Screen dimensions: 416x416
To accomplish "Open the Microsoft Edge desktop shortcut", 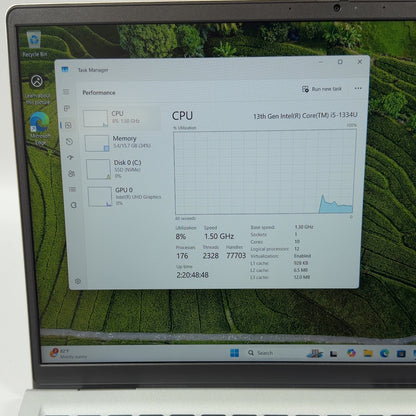I will [40, 129].
